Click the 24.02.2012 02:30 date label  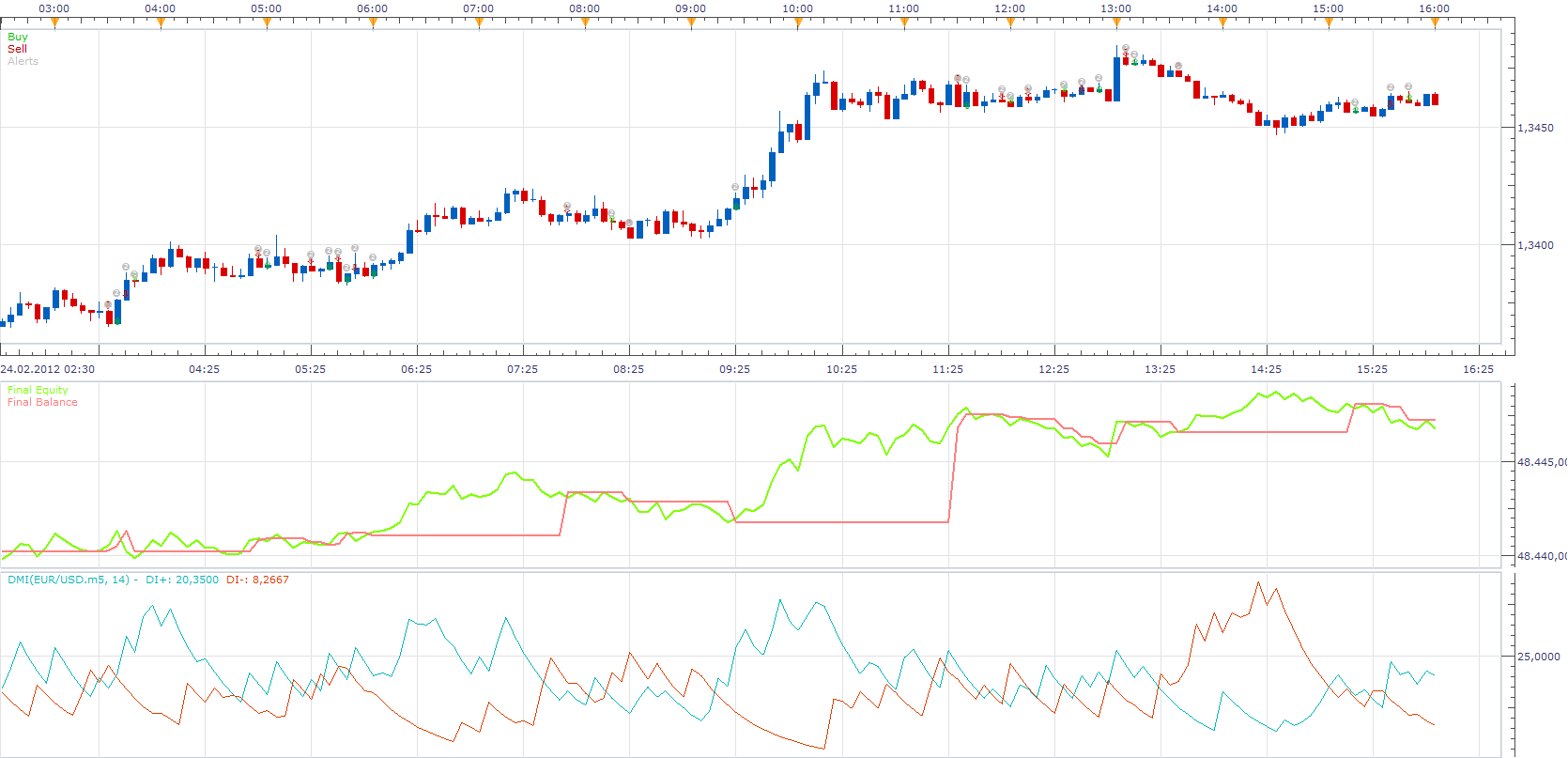pos(48,369)
